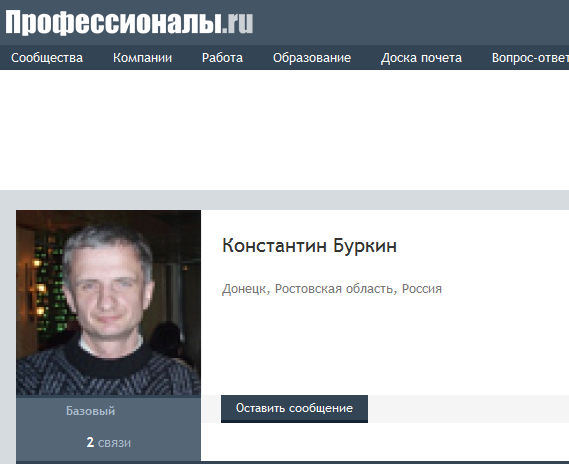Click the Базовый account status label
569x464 pixels.
[90, 411]
